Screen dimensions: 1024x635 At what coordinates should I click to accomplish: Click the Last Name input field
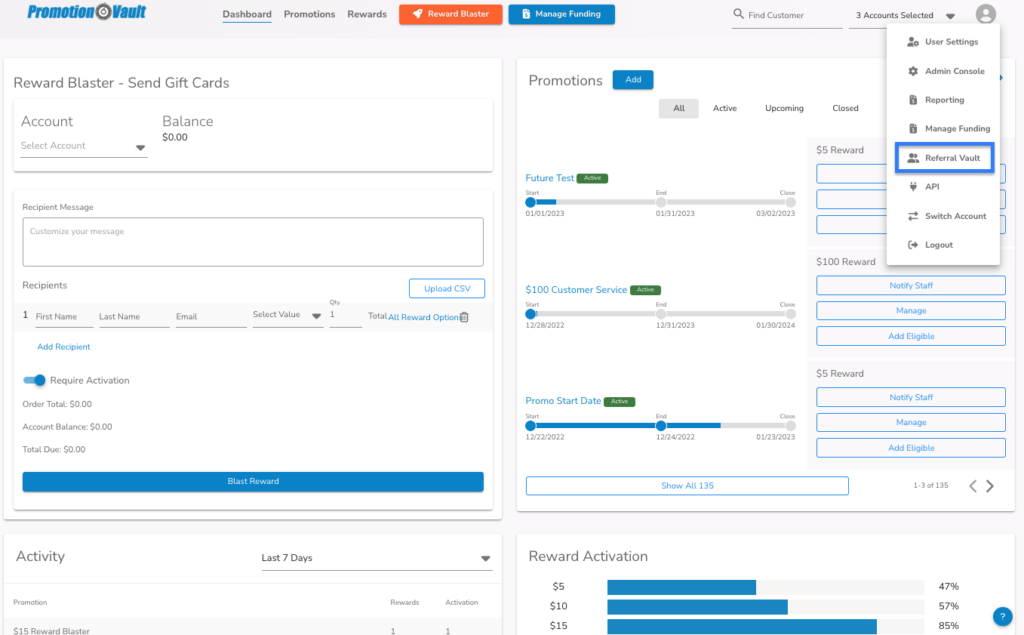click(134, 317)
